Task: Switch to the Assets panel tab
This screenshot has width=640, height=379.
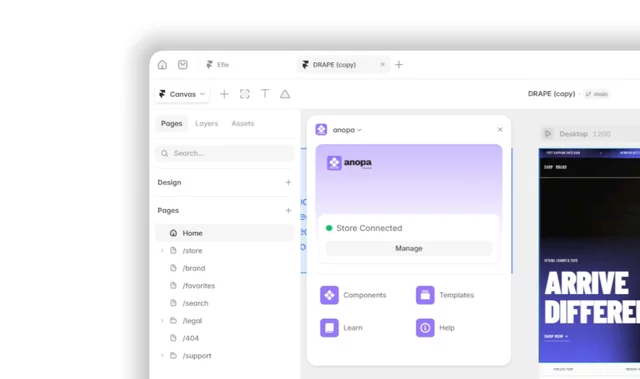Action: pos(243,123)
